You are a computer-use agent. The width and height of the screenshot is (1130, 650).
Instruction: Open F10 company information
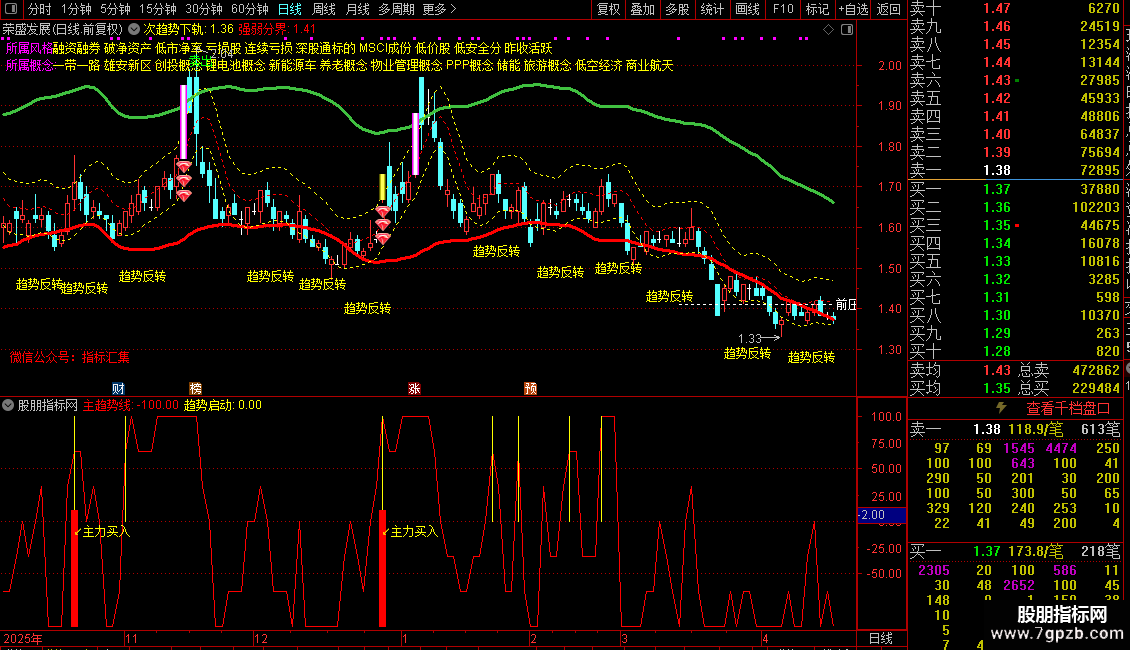pos(783,9)
